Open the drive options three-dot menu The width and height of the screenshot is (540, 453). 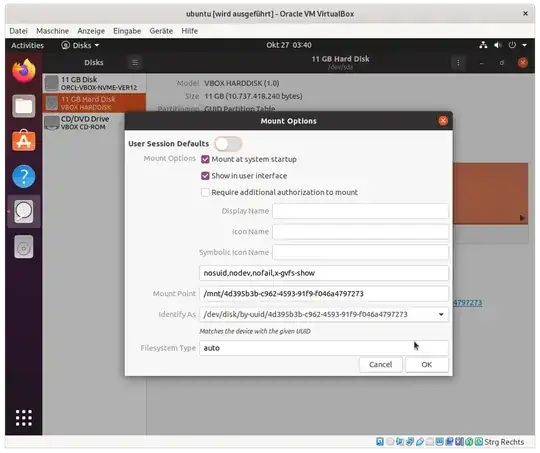458,63
